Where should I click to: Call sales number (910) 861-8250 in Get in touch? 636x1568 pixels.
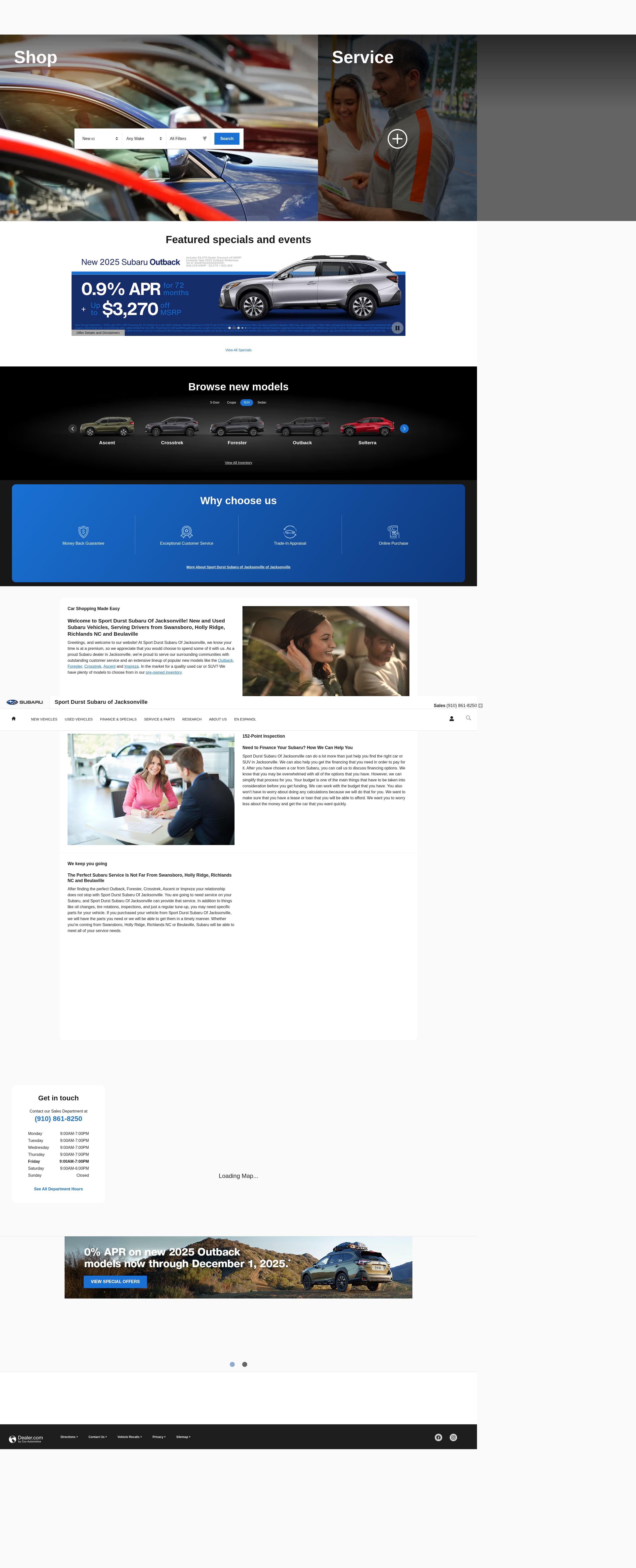(x=58, y=1119)
